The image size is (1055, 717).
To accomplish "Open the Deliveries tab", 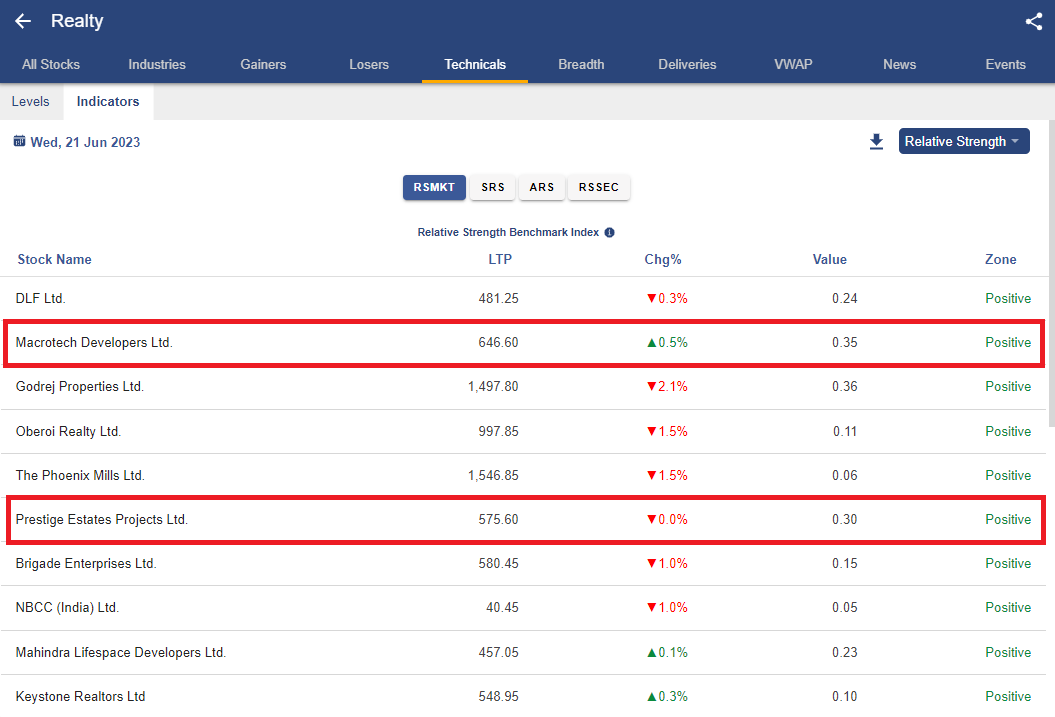I will tap(687, 65).
